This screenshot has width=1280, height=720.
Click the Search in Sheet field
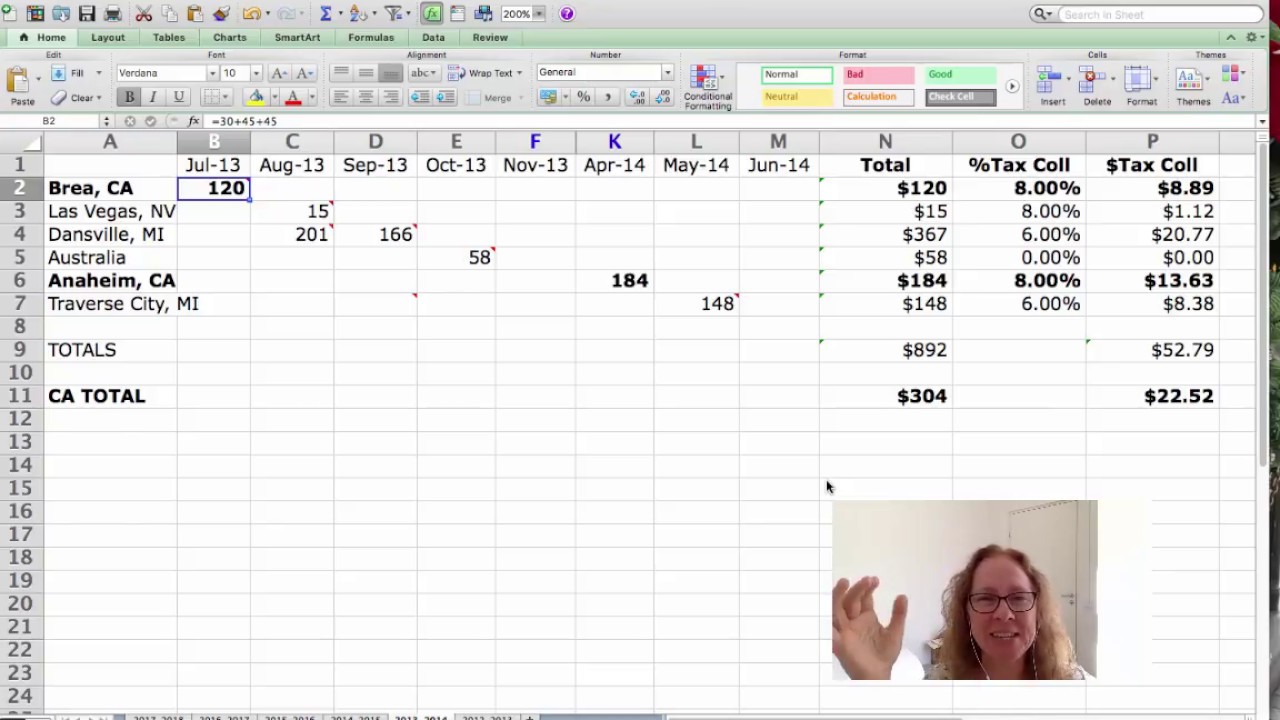pyautogui.click(x=1160, y=14)
